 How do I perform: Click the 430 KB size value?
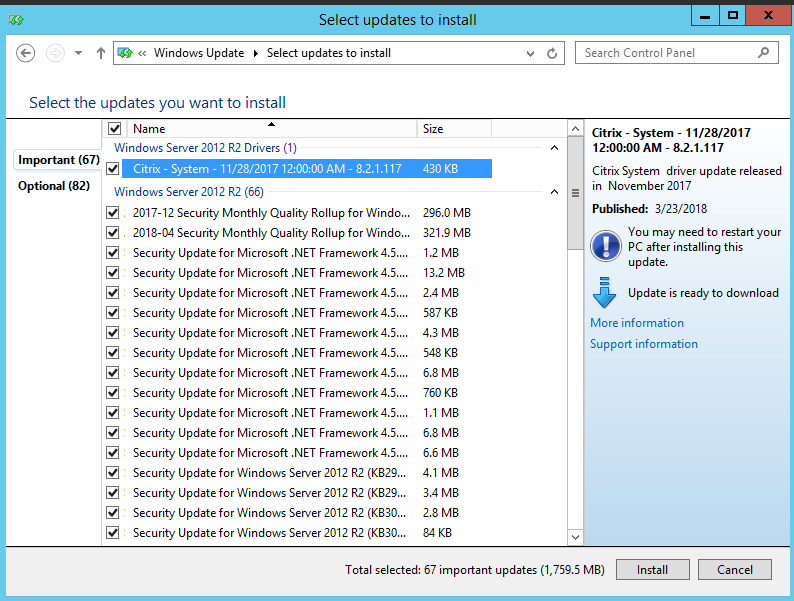click(x=441, y=169)
